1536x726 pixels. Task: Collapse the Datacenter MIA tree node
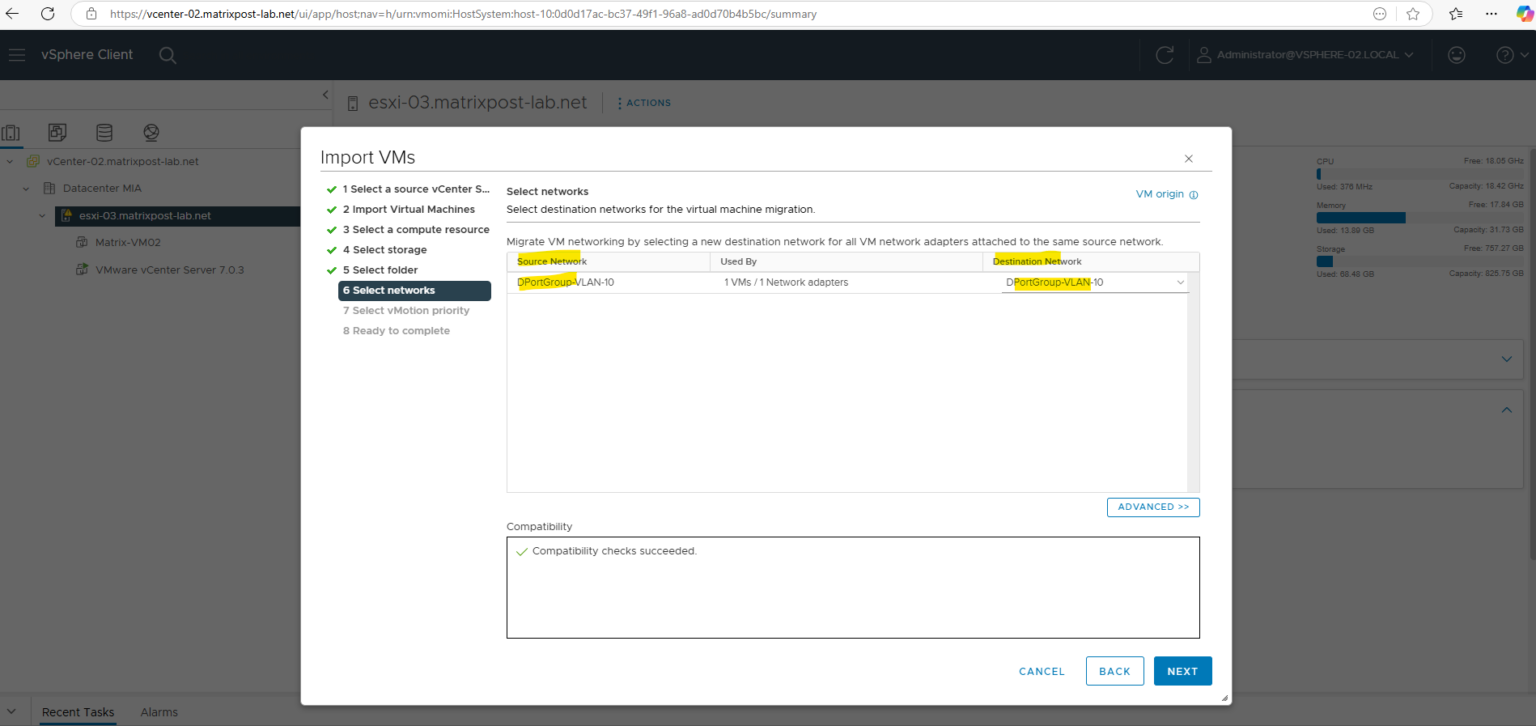pyautogui.click(x=26, y=188)
